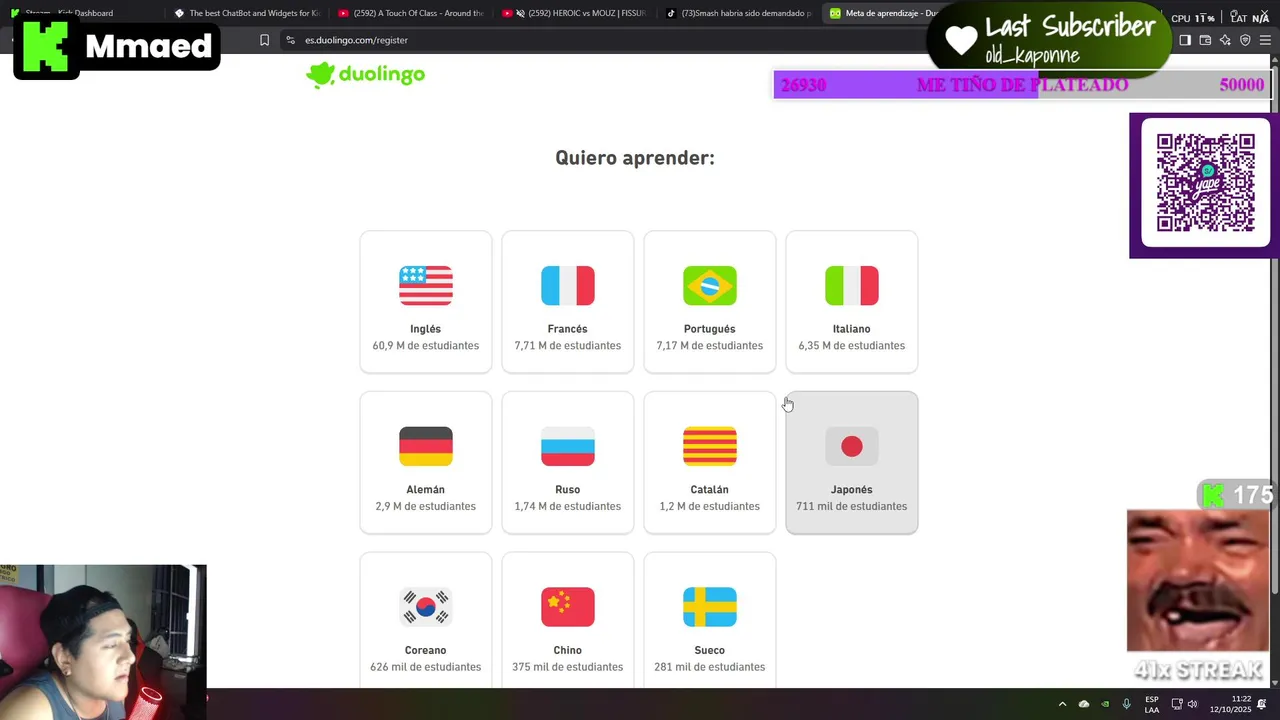Choose the Catalán course card

point(710,463)
